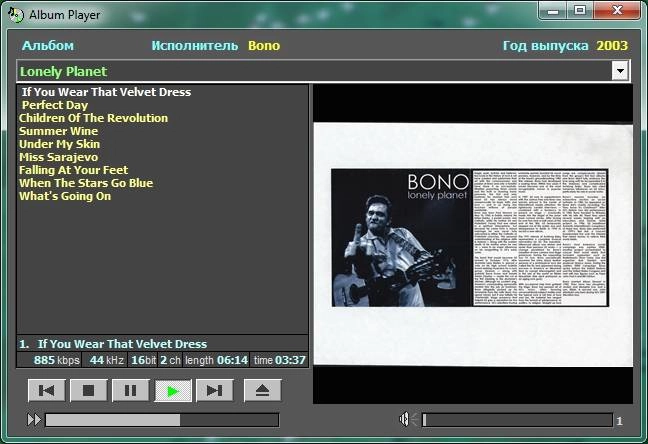
Task: Click the Альбом label
Action: point(48,45)
